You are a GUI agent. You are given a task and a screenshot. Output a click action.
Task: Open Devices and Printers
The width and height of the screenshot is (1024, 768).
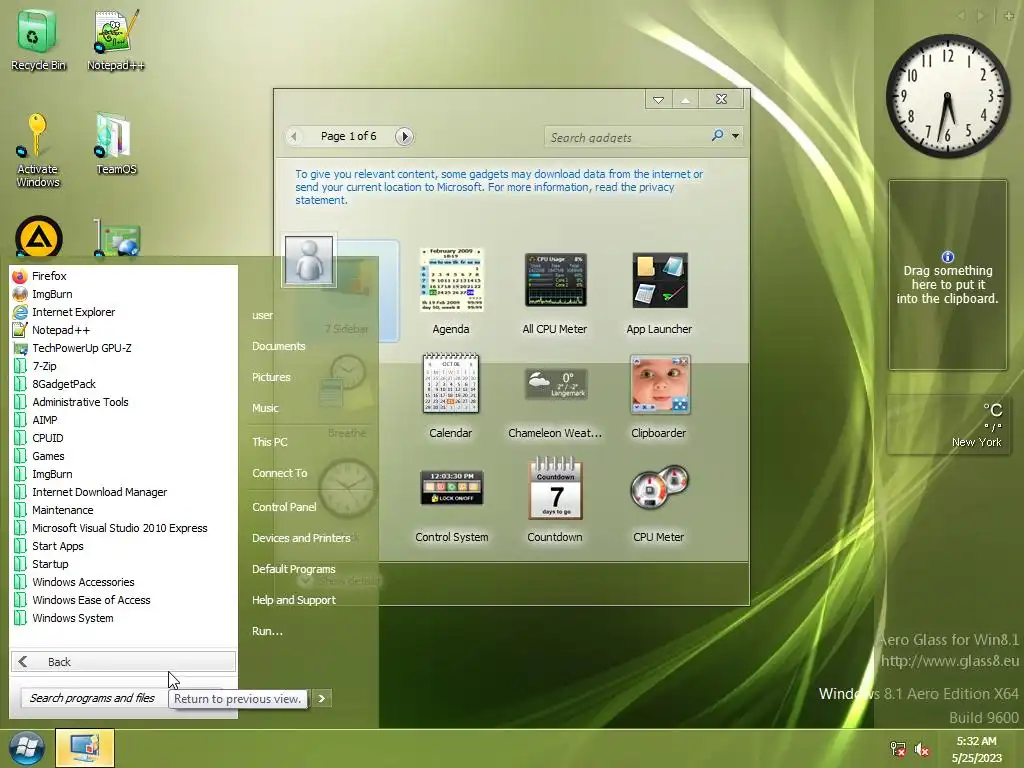tap(301, 538)
